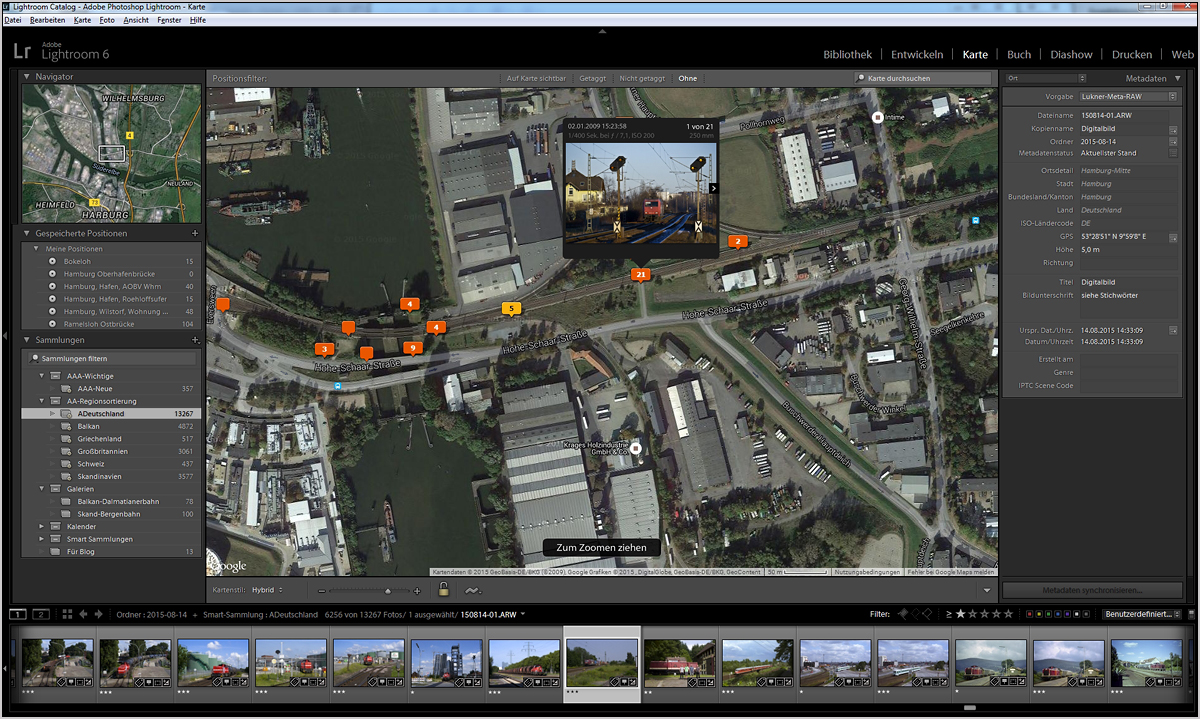This screenshot has width=1200, height=719.
Task: Click the yellow map pin labeled 5
Action: pos(511,309)
